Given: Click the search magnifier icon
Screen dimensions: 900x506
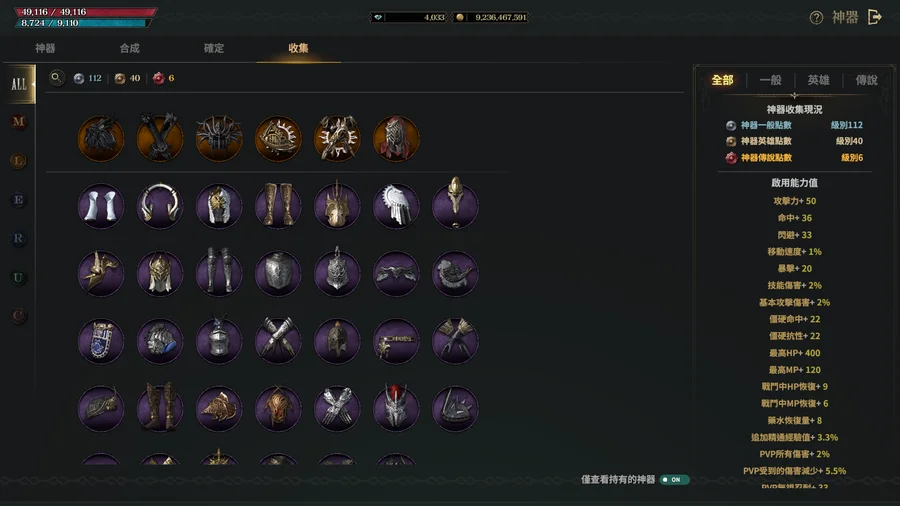Looking at the screenshot, I should coord(56,77).
